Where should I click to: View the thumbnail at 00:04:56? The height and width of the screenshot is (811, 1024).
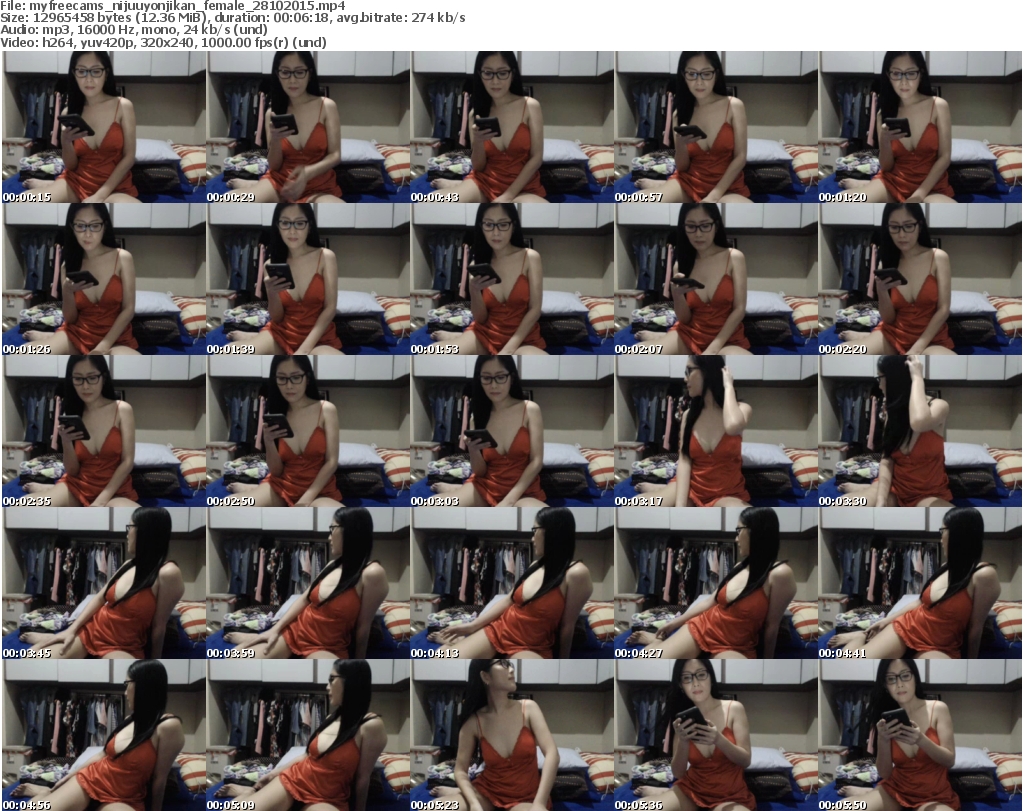point(104,735)
